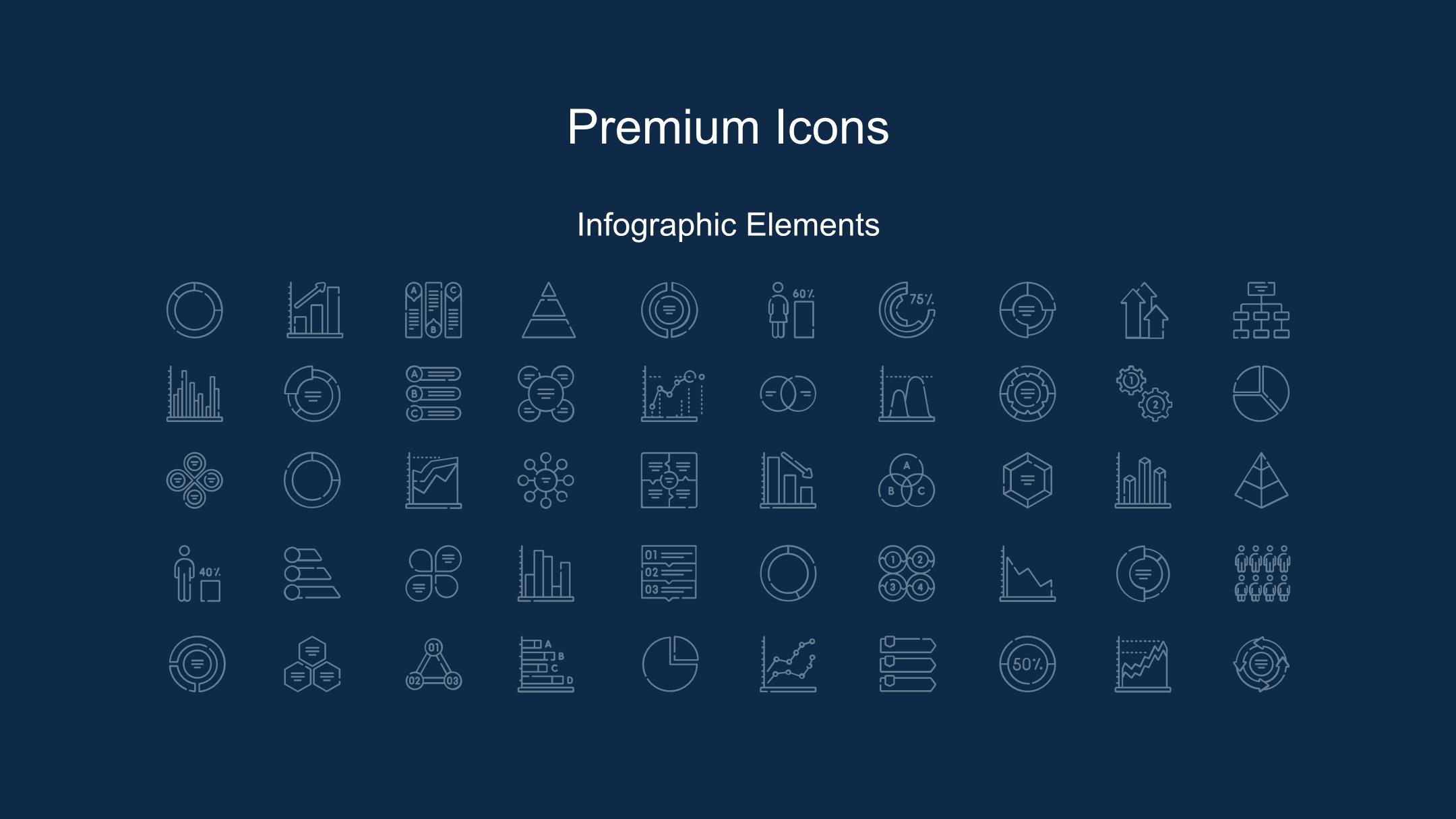Select the two numbered gears icon
Image resolution: width=1456 pixels, height=819 pixels.
(1144, 394)
